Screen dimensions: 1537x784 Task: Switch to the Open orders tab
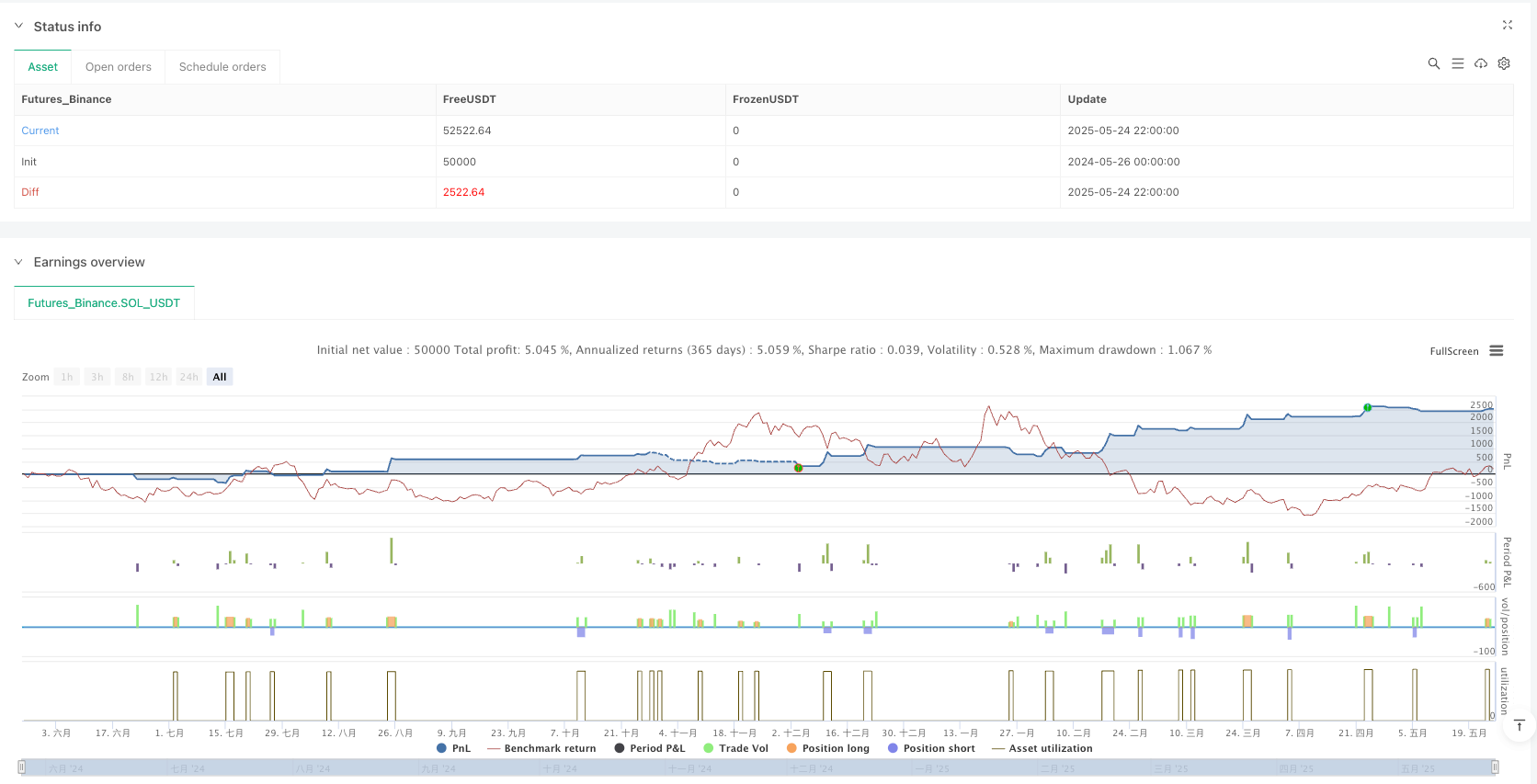119,67
